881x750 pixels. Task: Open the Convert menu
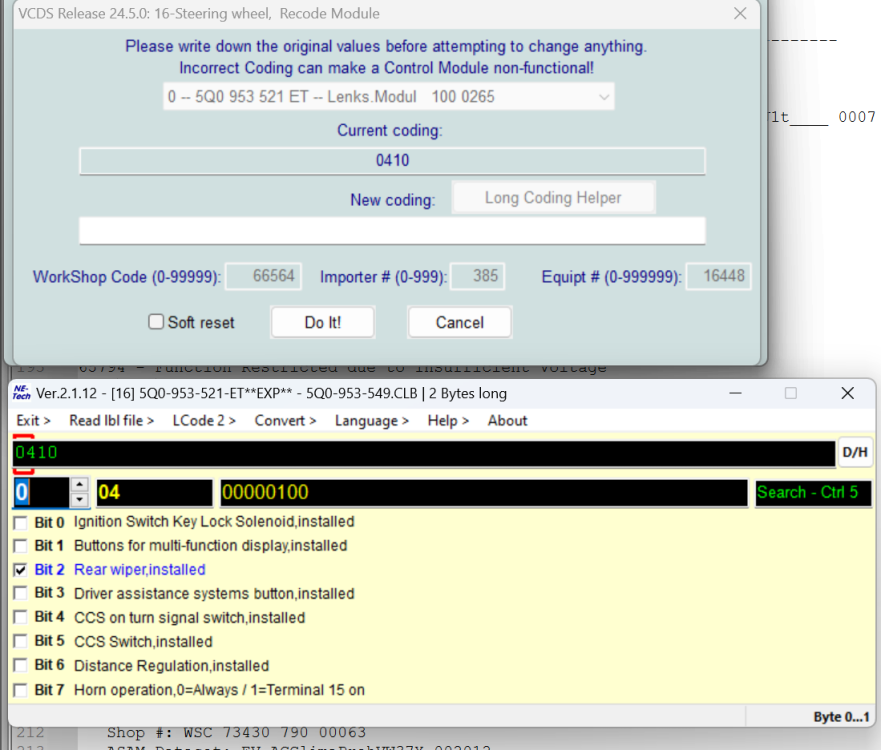tap(285, 421)
